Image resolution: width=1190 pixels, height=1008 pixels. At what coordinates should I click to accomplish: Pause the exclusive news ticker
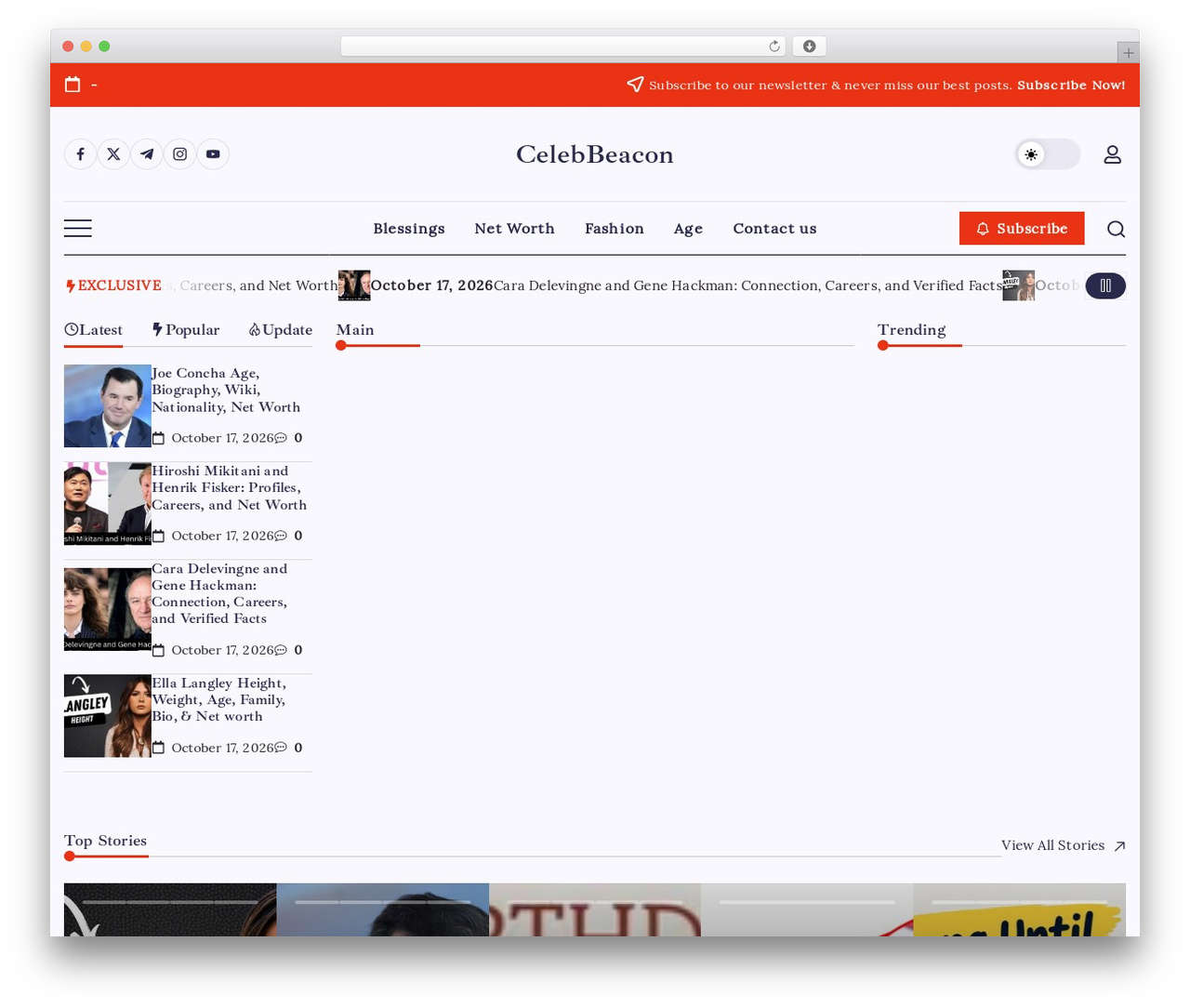(1105, 285)
